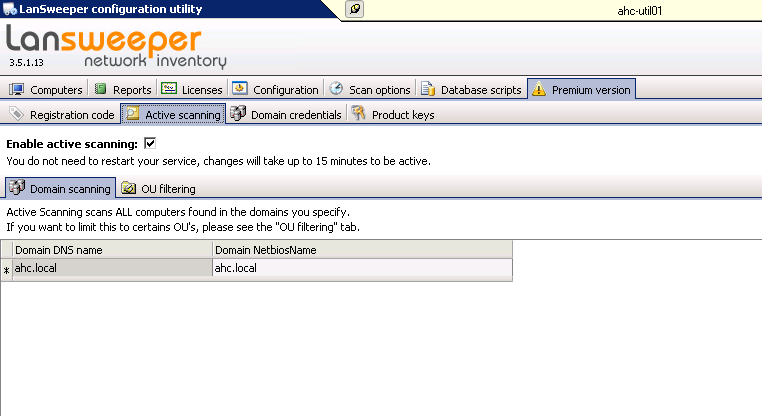The height and width of the screenshot is (416, 762).
Task: Click the pin icon in title bar
Action: tap(356, 9)
